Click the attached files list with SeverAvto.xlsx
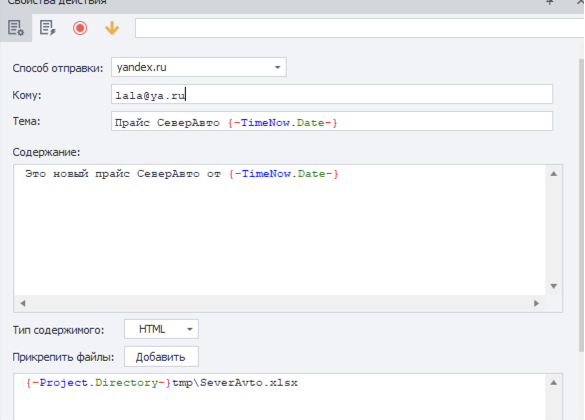Image resolution: width=585 pixels, height=420 pixels. click(280, 397)
